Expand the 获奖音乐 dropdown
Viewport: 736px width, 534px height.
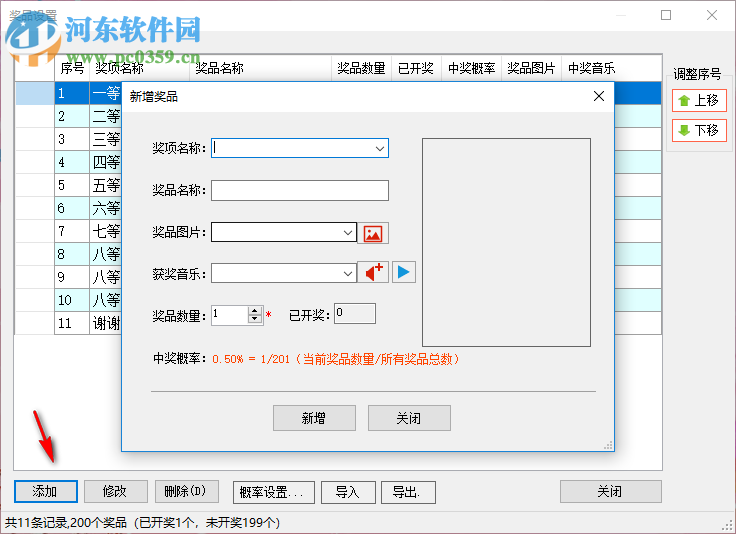point(348,274)
